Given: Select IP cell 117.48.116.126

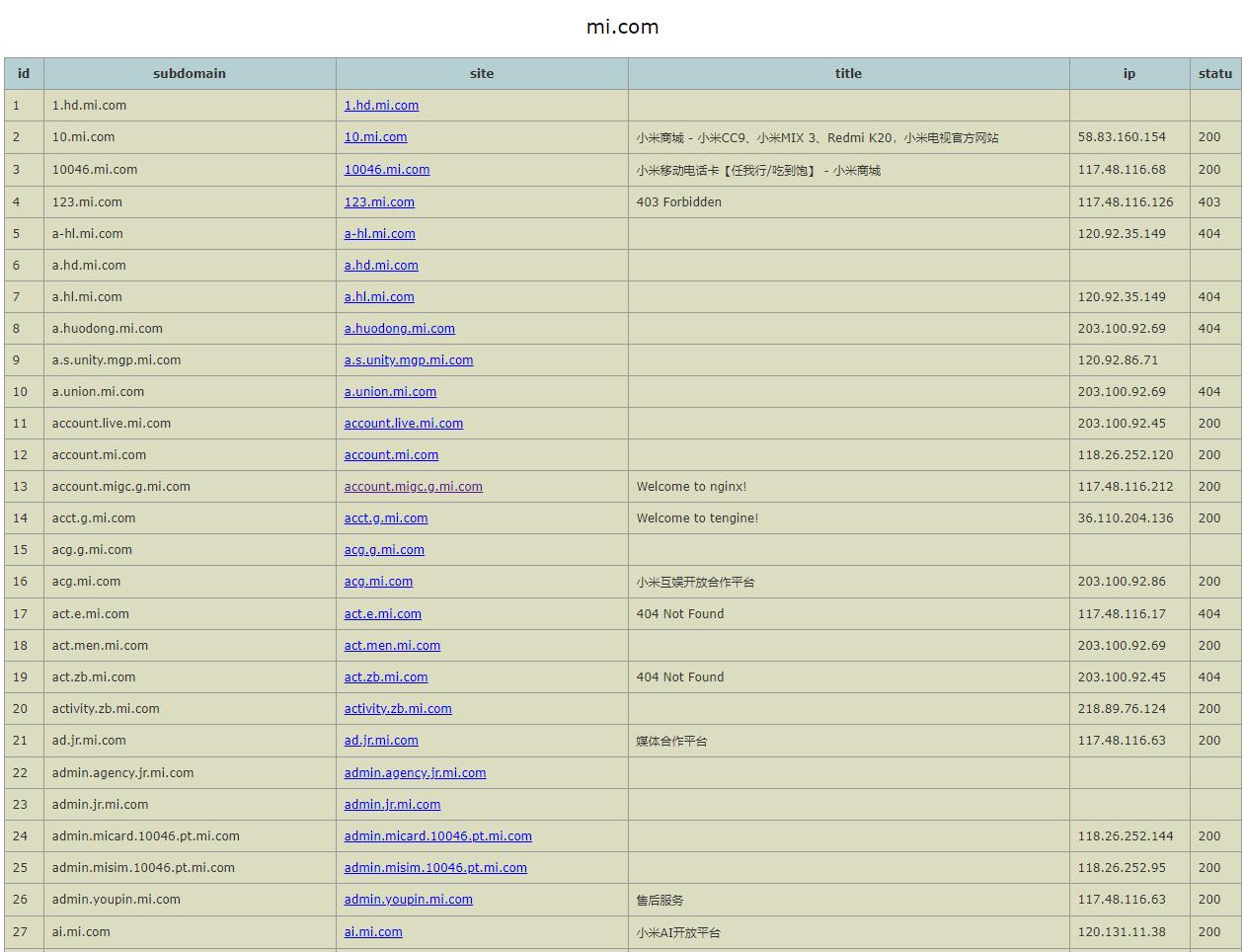Looking at the screenshot, I should click(x=1129, y=201).
